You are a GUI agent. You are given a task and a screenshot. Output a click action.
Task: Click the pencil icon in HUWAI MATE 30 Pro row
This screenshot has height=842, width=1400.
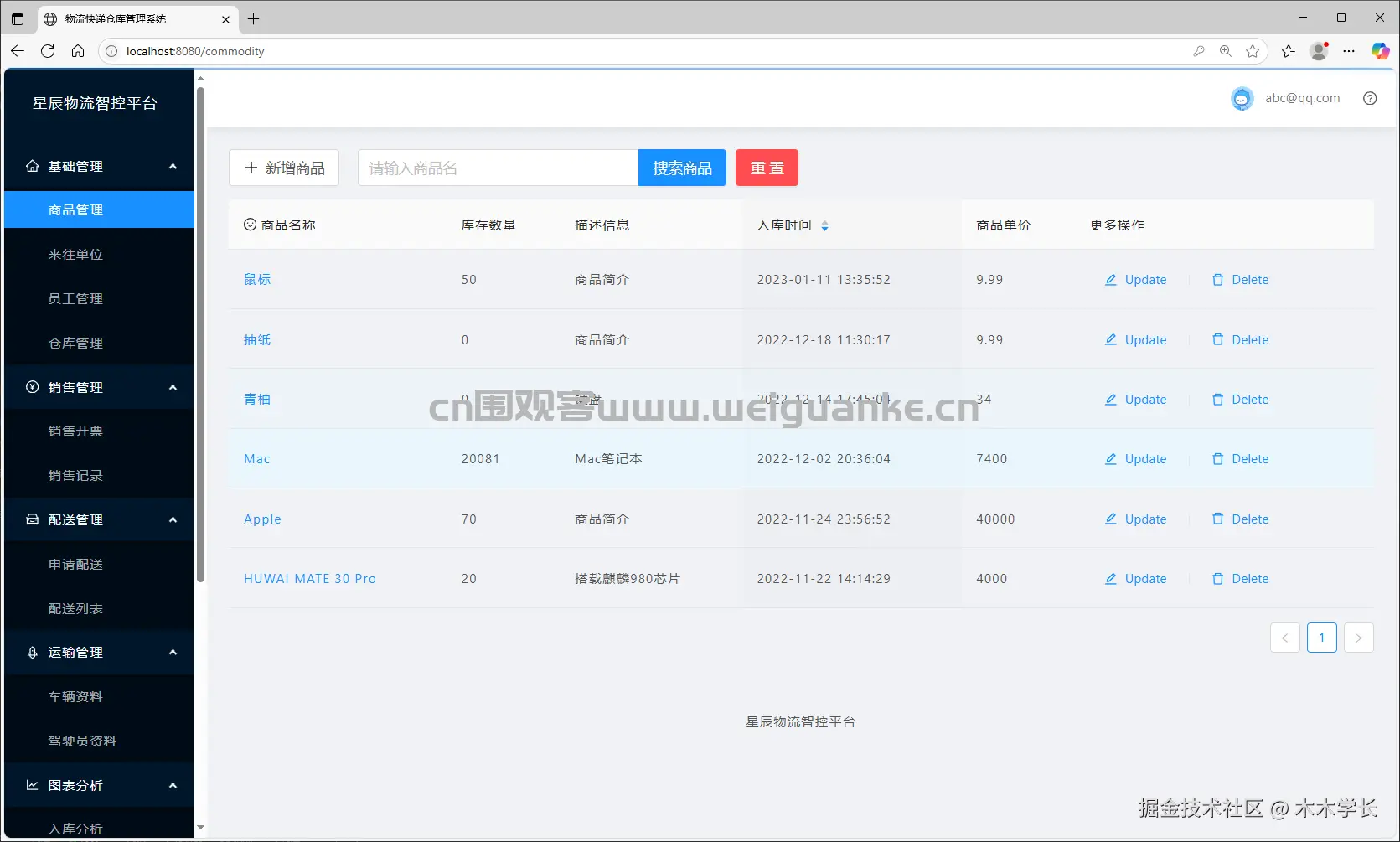point(1111,579)
